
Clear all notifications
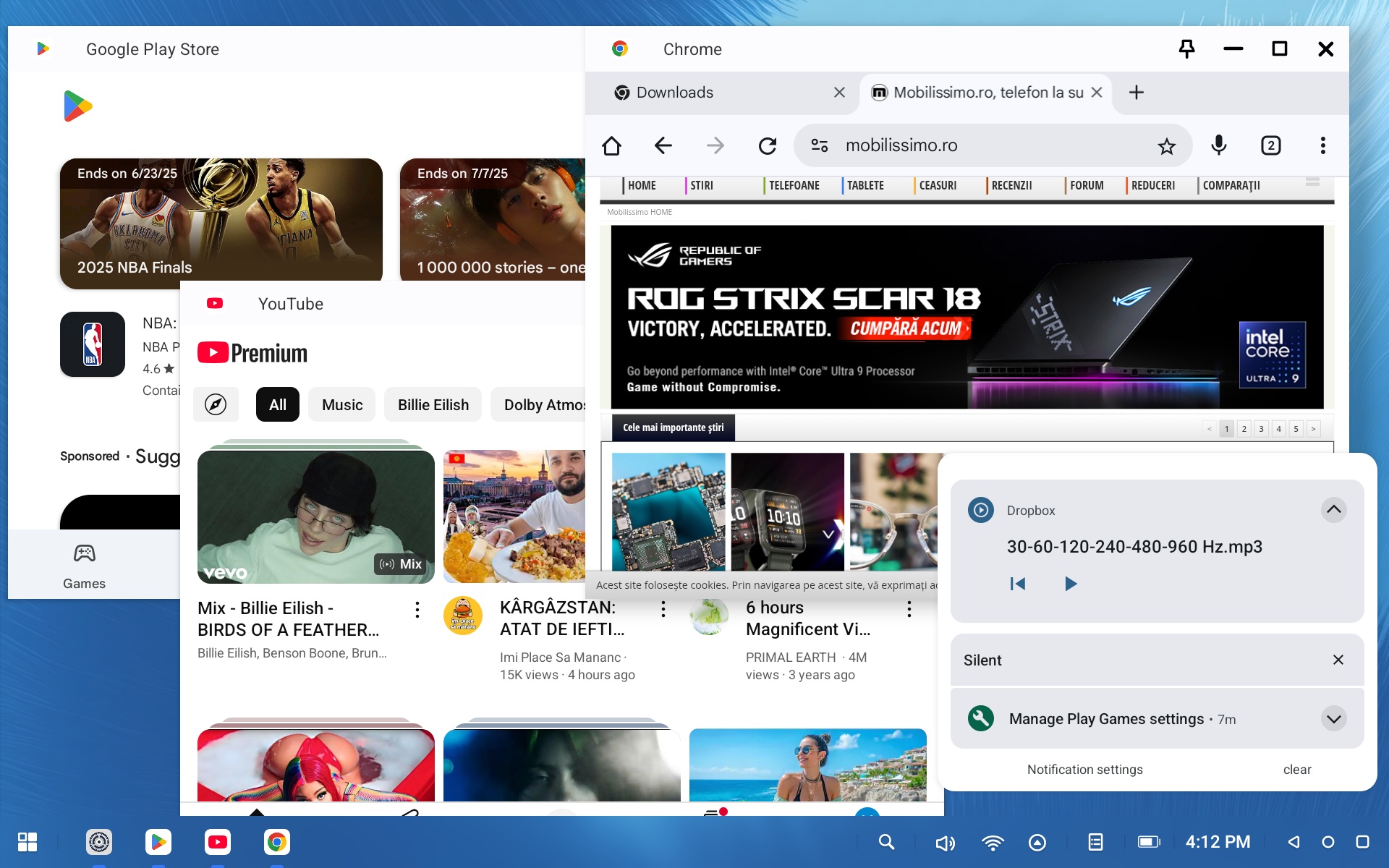click(1296, 770)
